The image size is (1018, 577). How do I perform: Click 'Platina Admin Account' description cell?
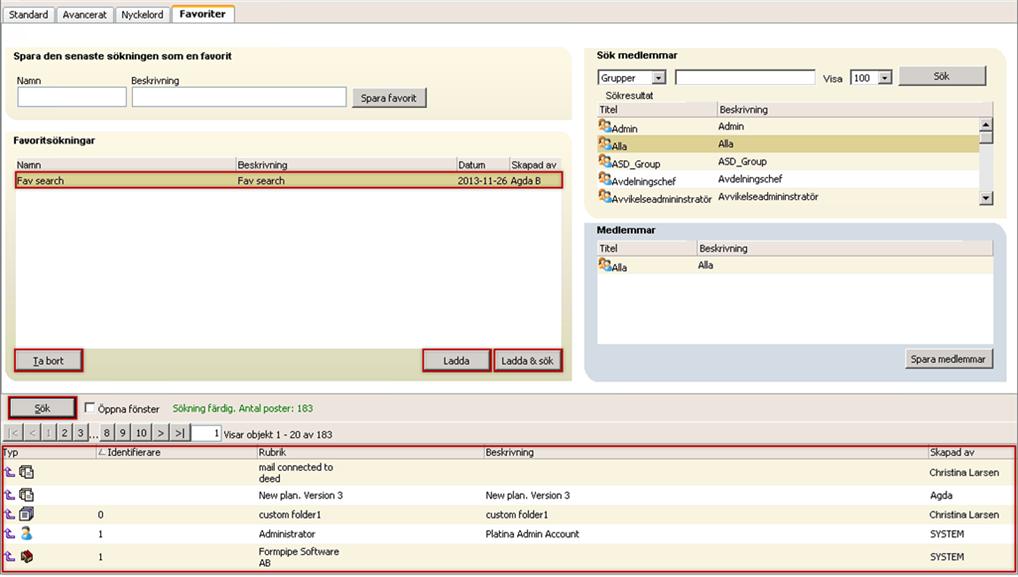(x=532, y=534)
